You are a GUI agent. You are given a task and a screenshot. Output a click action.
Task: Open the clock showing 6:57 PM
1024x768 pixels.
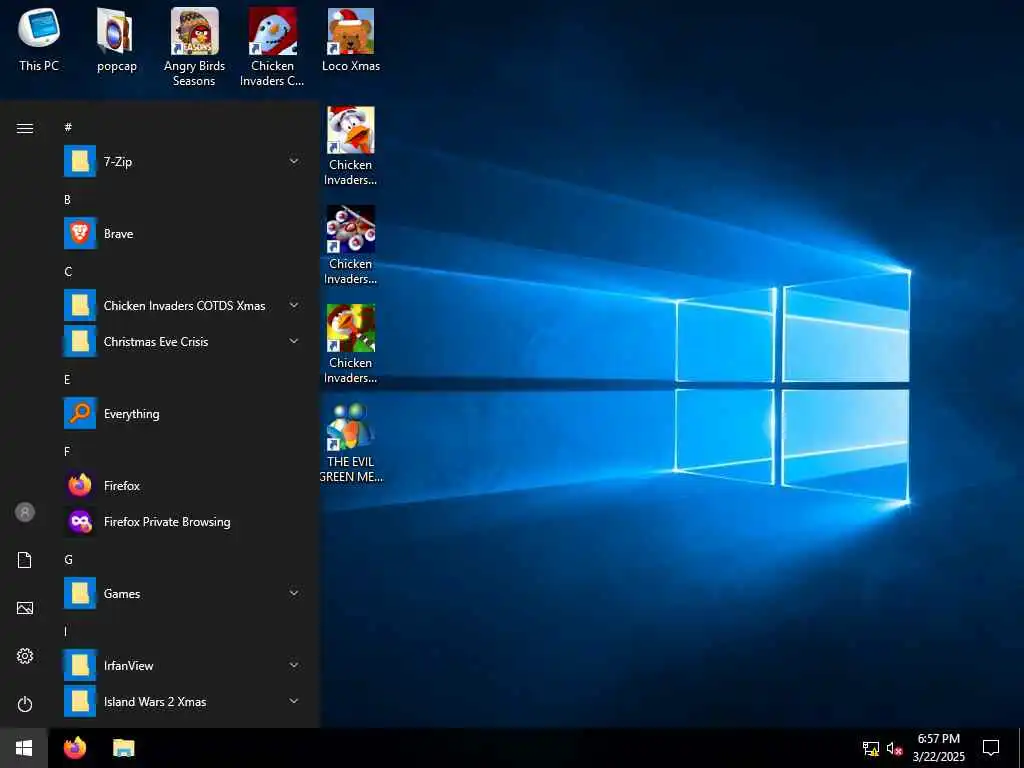click(x=938, y=748)
